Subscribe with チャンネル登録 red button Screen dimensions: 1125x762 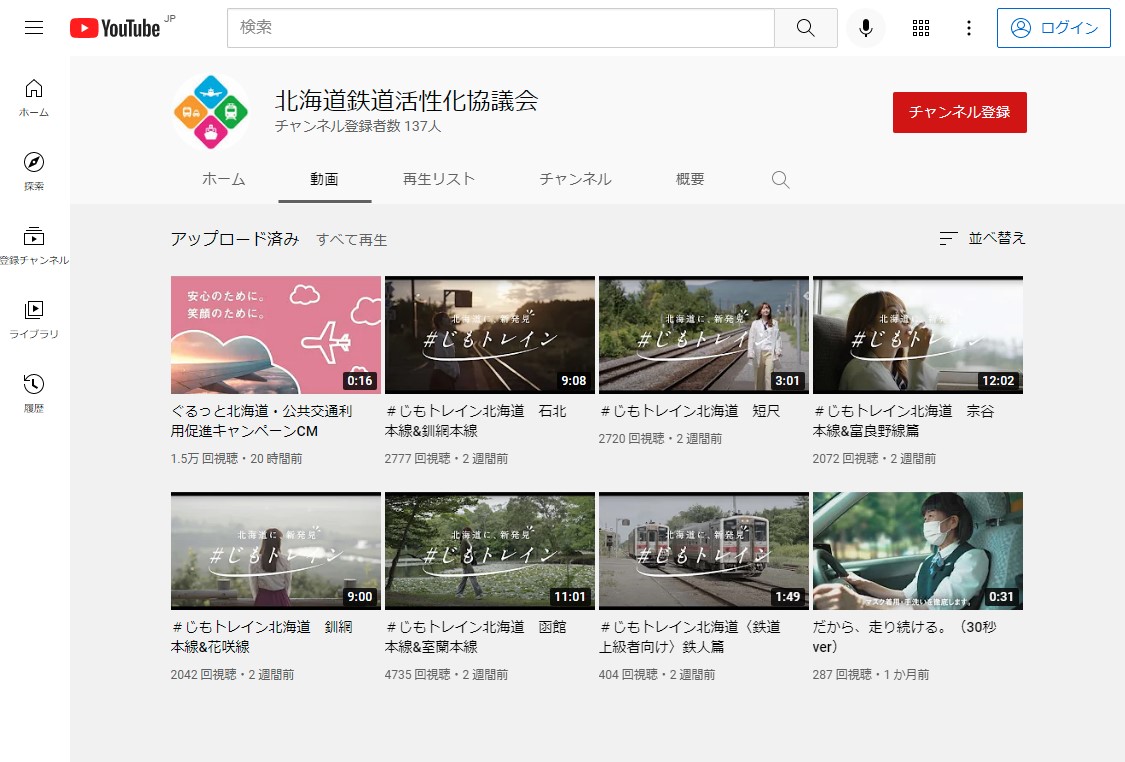[x=959, y=112]
